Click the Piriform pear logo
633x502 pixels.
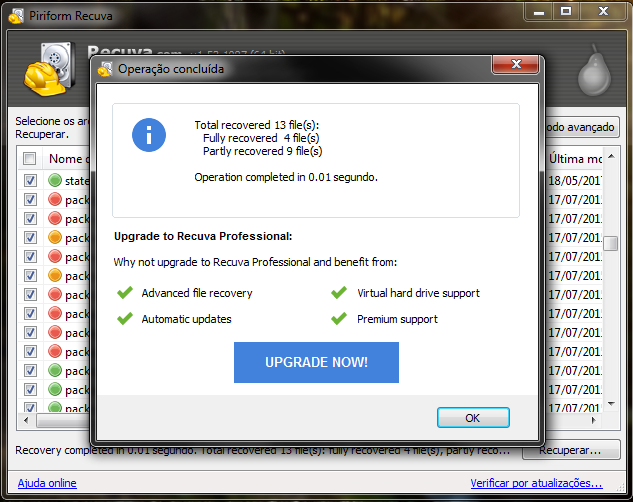pos(594,71)
